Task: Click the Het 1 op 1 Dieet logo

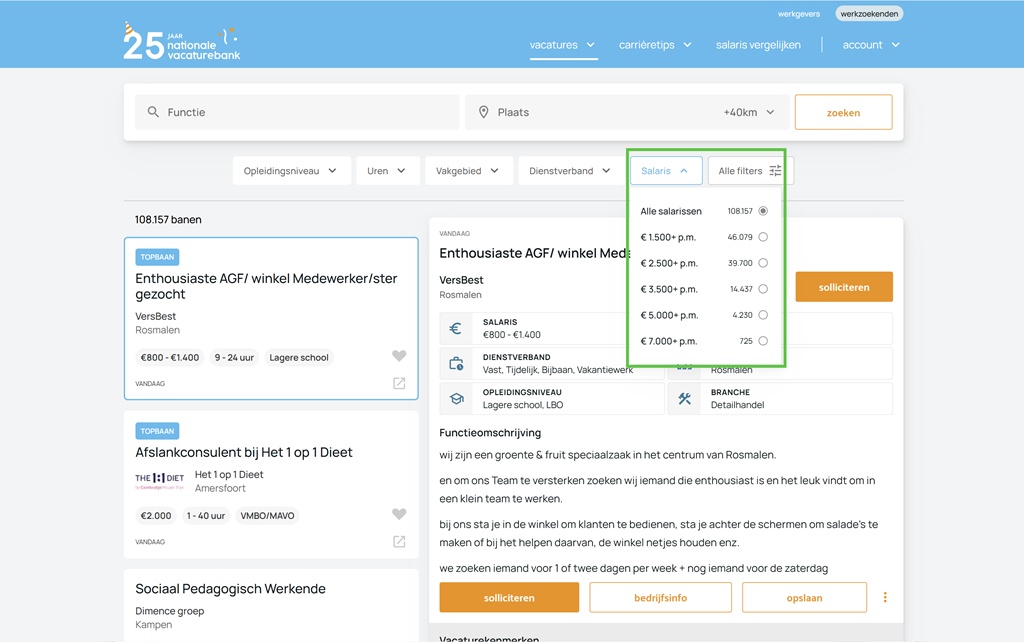Action: (x=160, y=479)
